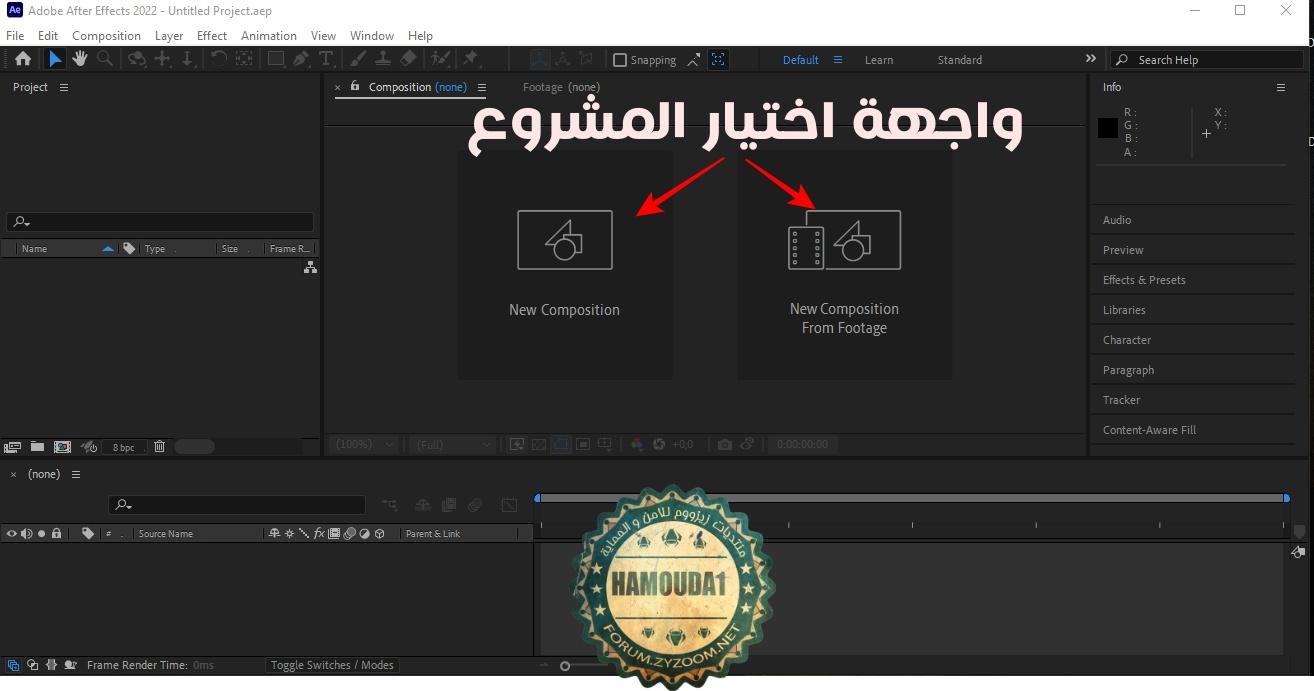Open the Default workspace menu

[x=838, y=60]
